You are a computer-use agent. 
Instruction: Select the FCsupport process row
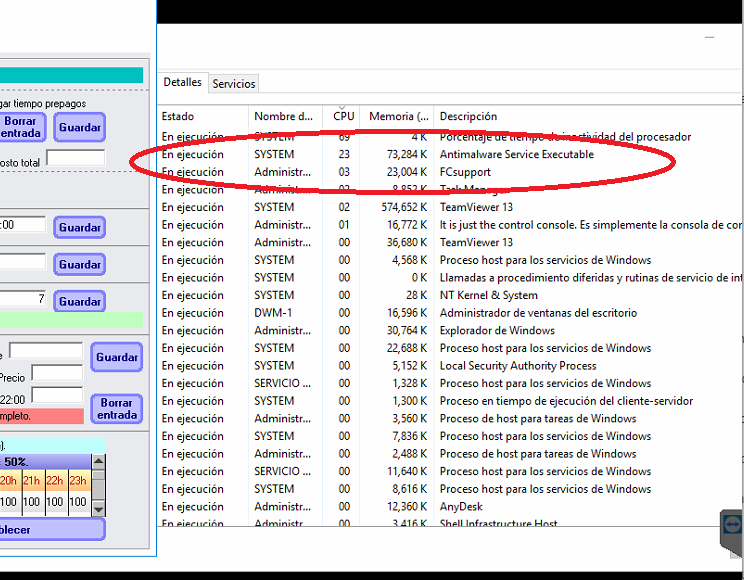pos(450,172)
